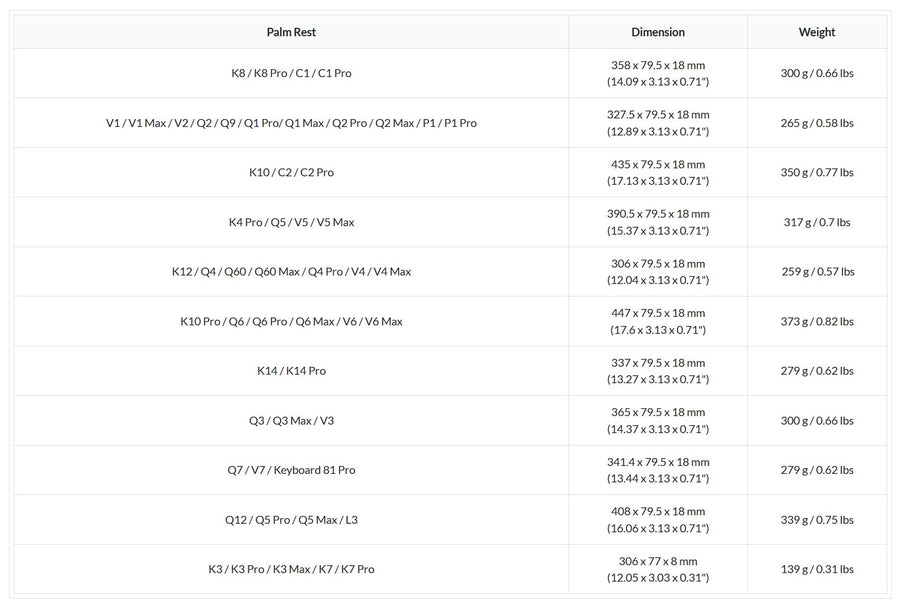The height and width of the screenshot is (606, 902).
Task: Click the K10 Pro / Q6 / Q6 Pro cell
Action: [x=291, y=321]
